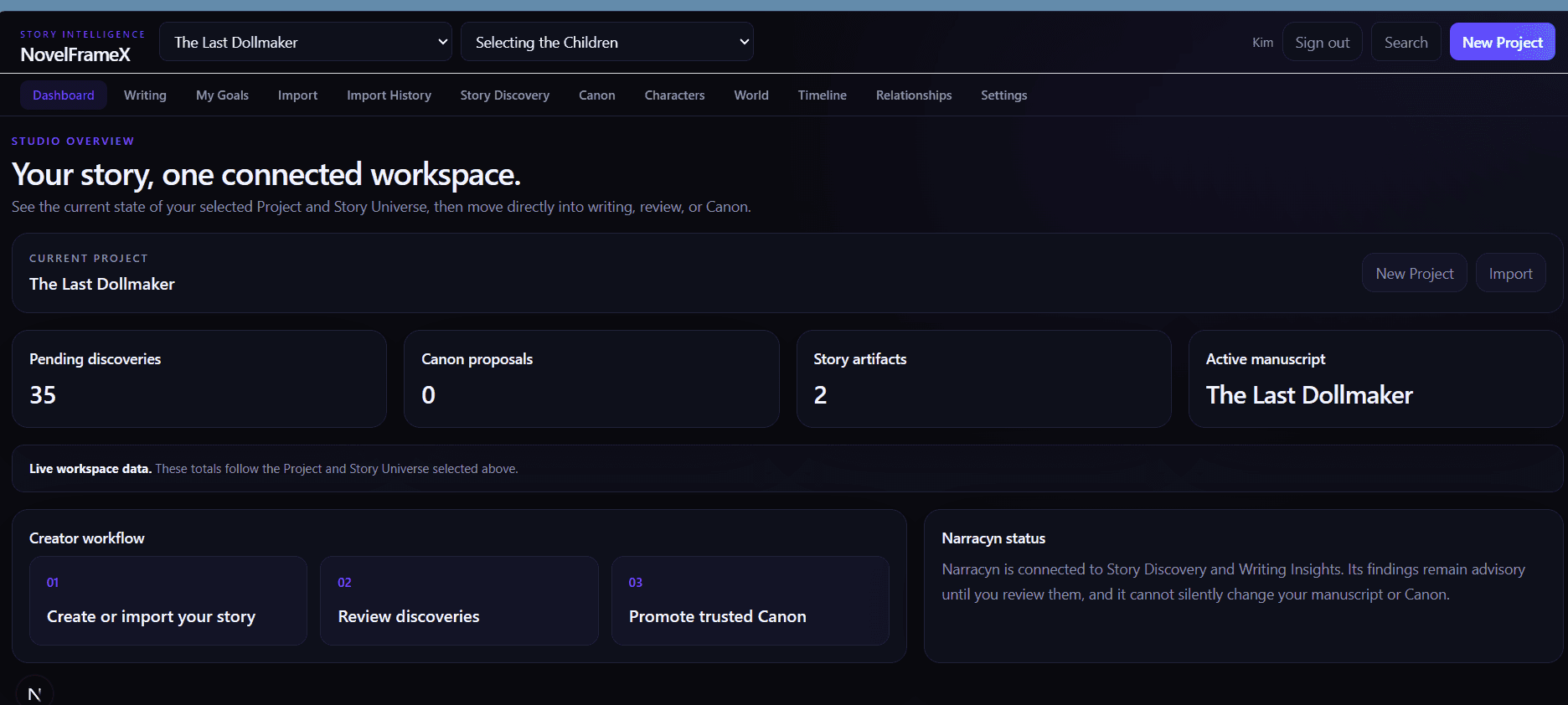Viewport: 1568px width, 705px height.
Task: Click the Kim username label
Action: point(1262,43)
